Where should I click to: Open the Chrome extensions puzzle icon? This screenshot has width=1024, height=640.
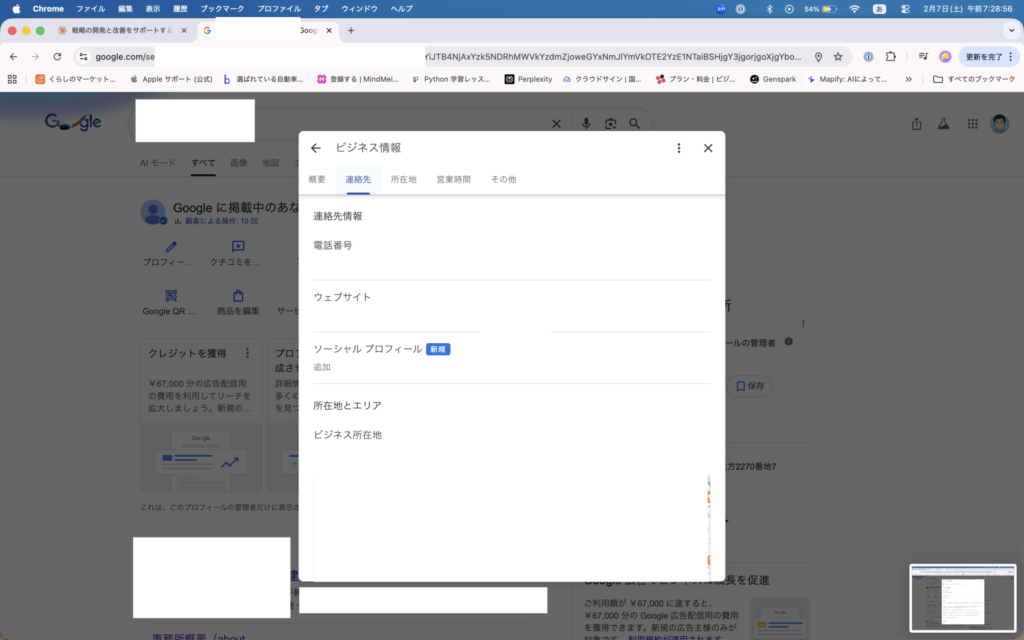pos(890,57)
